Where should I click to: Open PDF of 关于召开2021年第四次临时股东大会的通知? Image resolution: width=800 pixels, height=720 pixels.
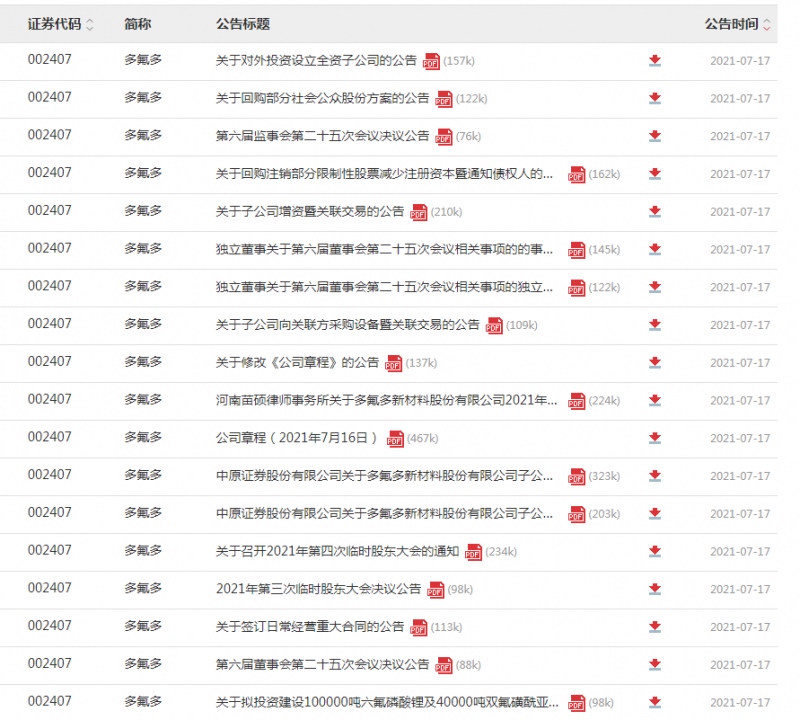[474, 551]
